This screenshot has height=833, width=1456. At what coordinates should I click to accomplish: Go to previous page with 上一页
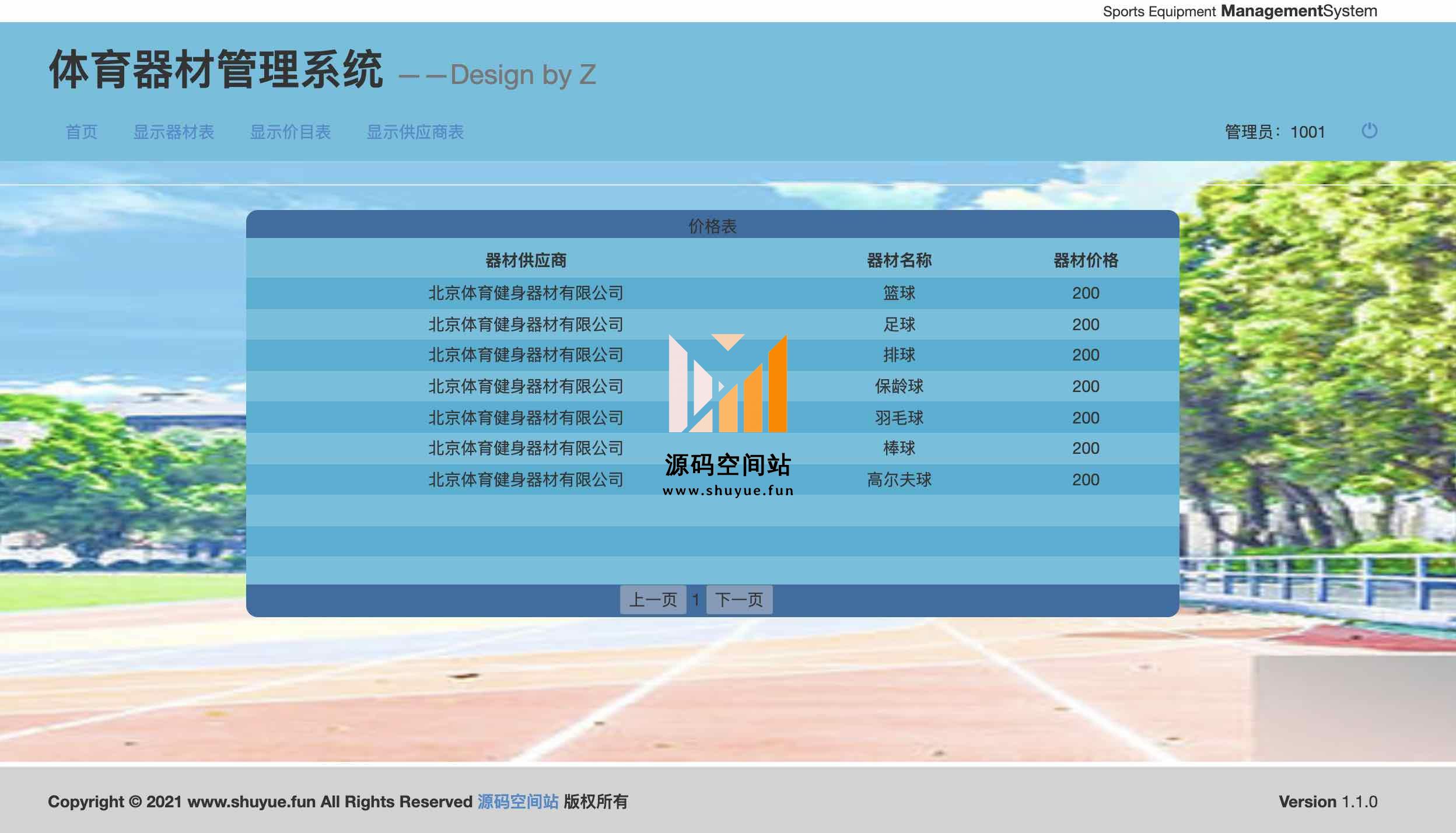click(653, 600)
